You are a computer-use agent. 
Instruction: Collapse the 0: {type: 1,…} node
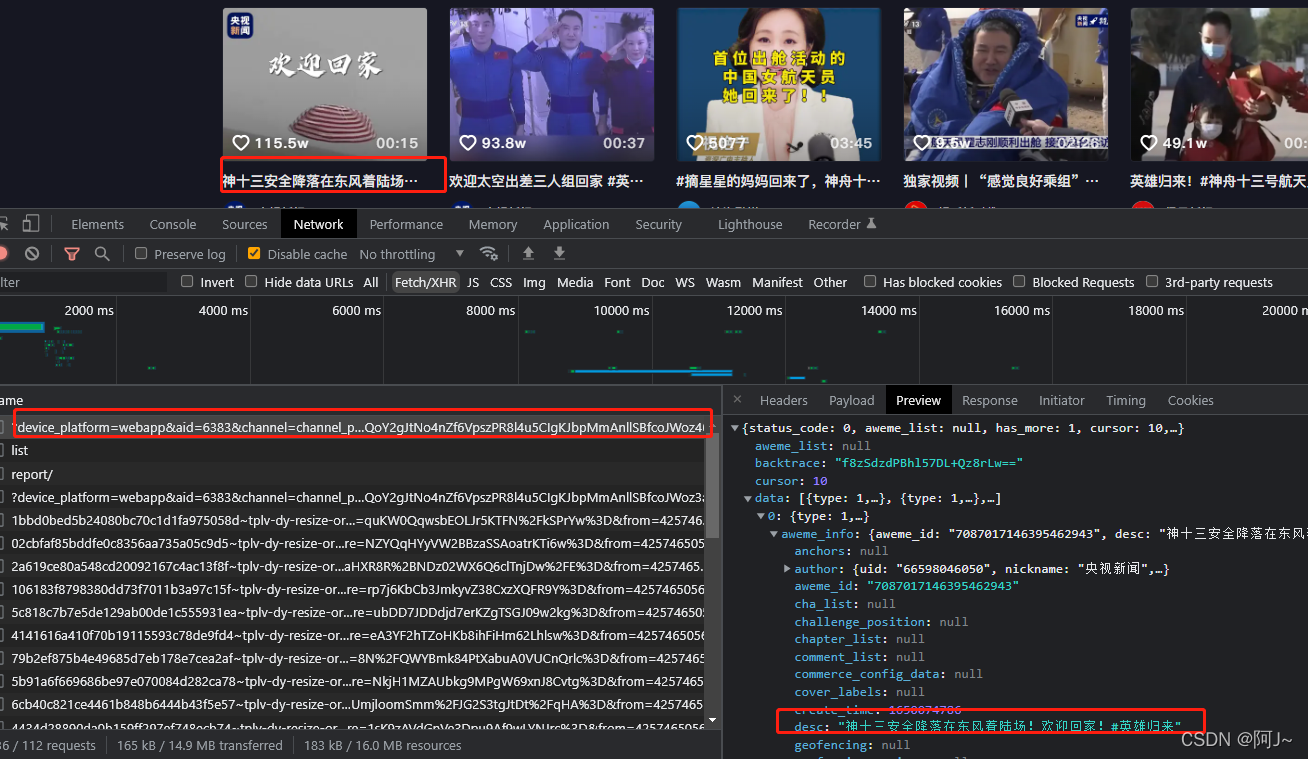pos(760,516)
